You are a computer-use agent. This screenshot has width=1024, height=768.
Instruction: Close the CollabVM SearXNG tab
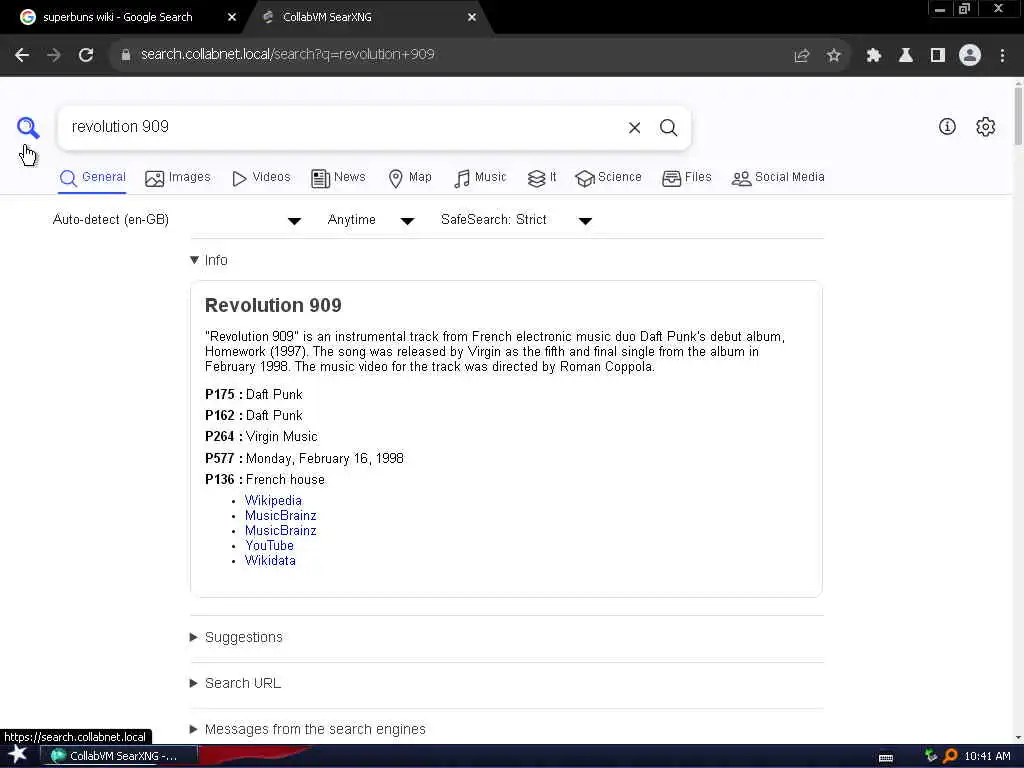click(x=472, y=18)
